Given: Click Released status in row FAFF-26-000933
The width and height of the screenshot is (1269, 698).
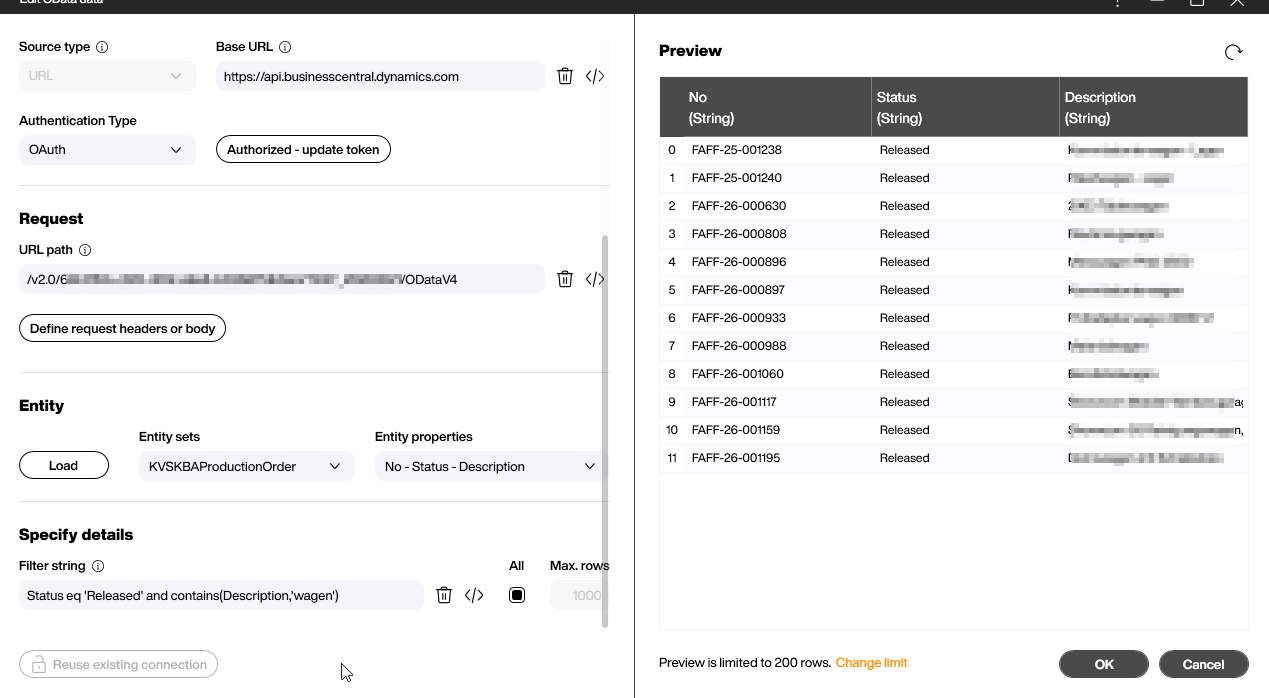Looking at the screenshot, I should (905, 318).
